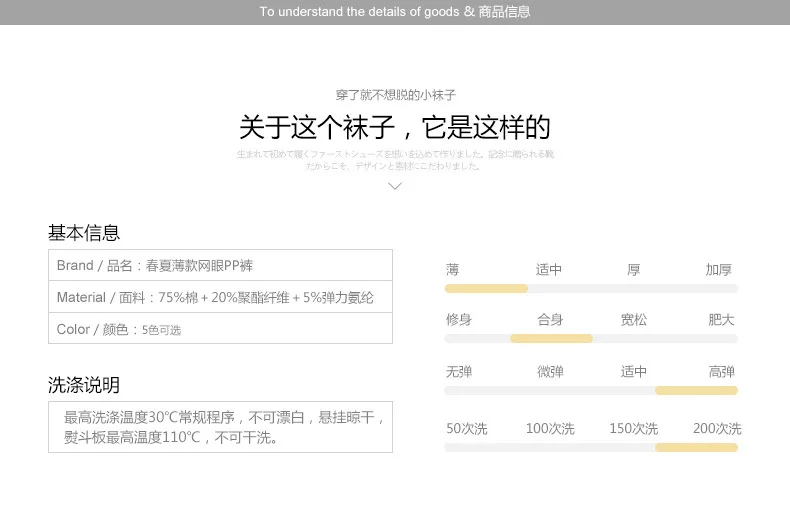Image resolution: width=790 pixels, height=518 pixels.
Task: Click the Color / 颜色 row
Action: (220, 329)
